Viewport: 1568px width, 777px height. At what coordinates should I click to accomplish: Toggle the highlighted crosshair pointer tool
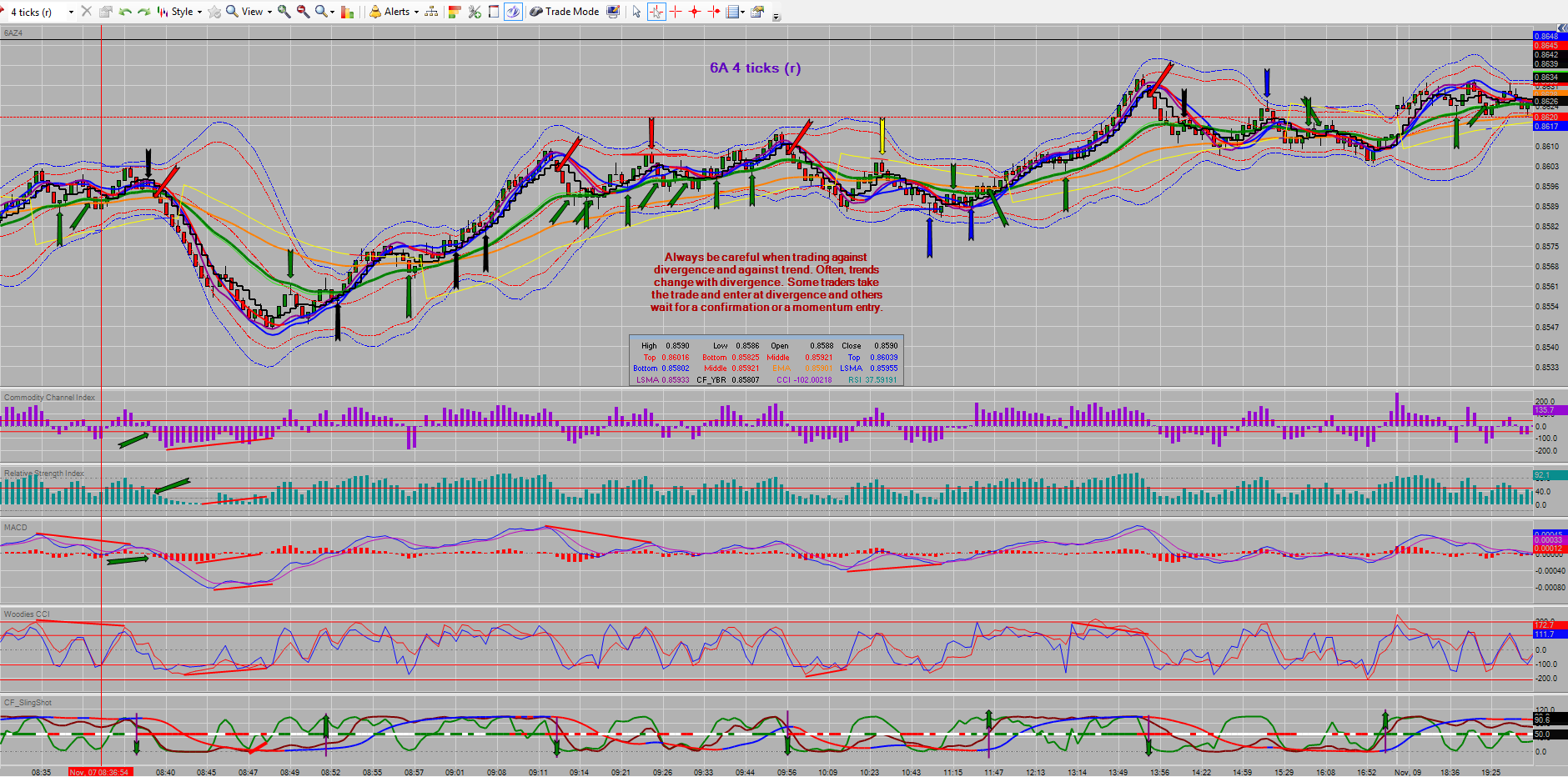[x=656, y=12]
